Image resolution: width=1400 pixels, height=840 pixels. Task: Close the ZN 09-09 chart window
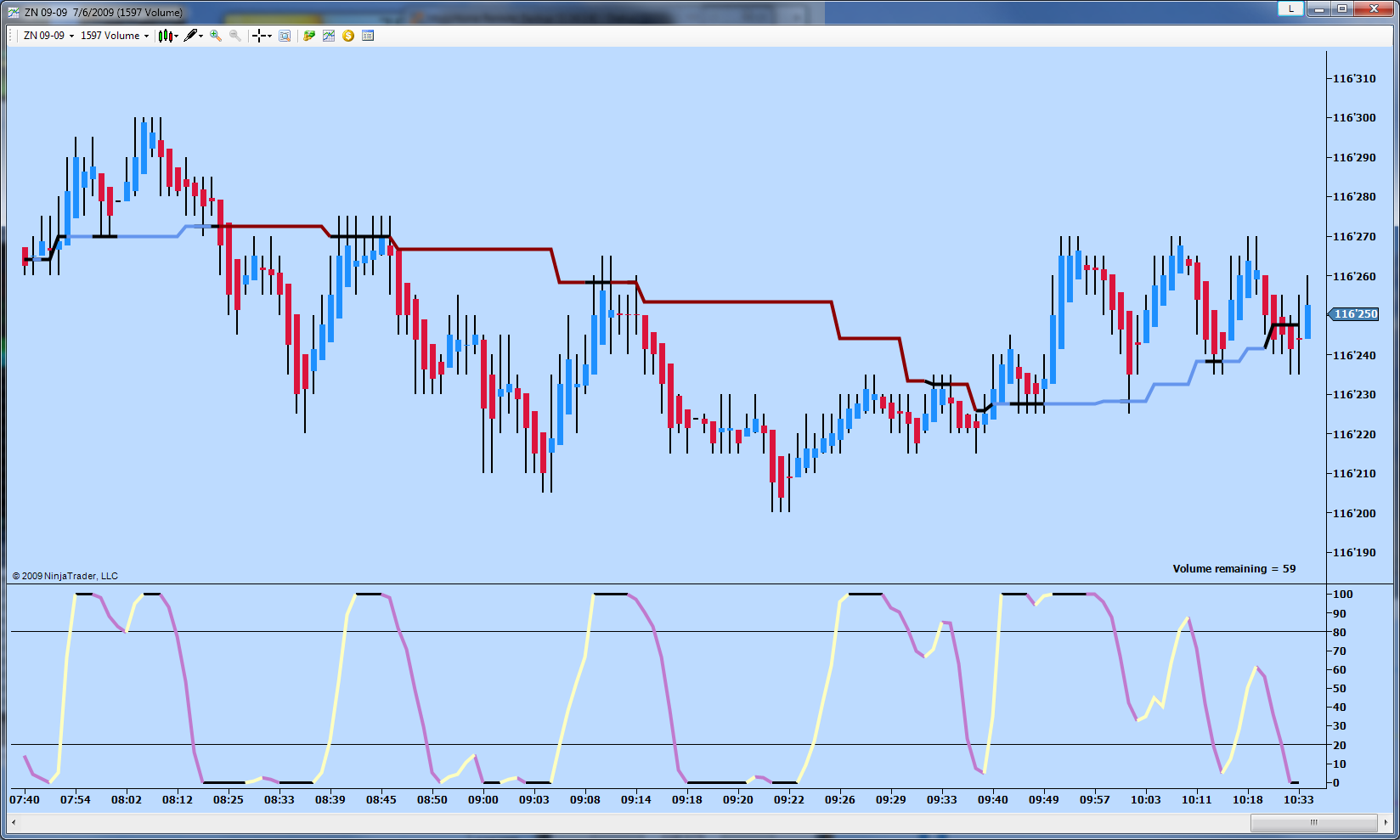[x=1375, y=8]
